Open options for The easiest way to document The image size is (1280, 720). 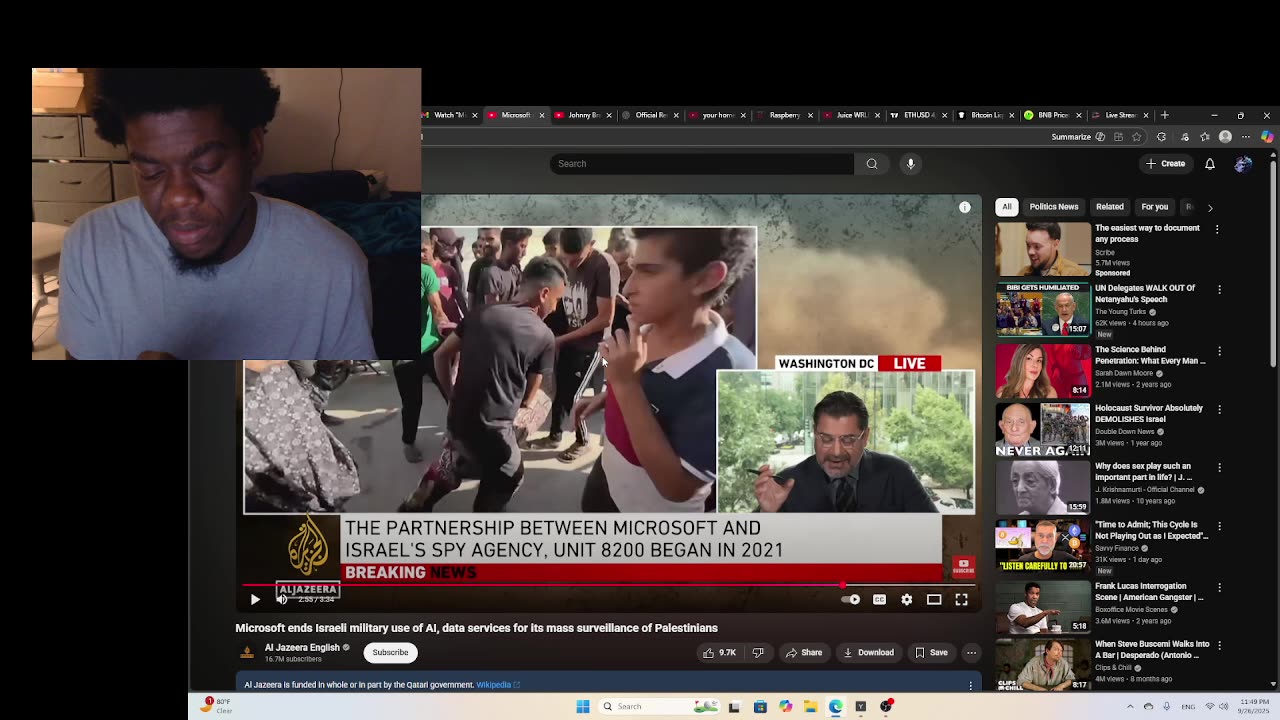(x=1217, y=230)
